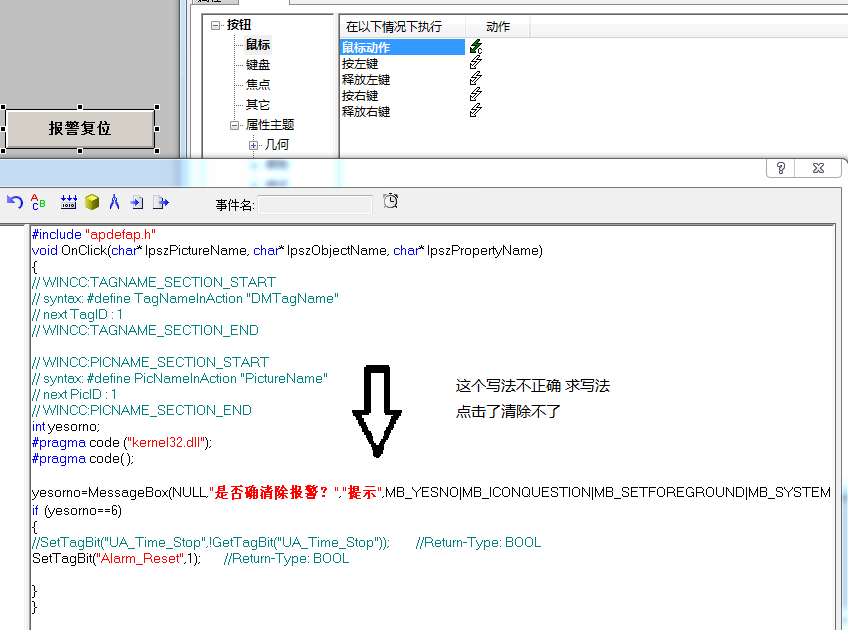Click the next TagID : 1 comment
The width and height of the screenshot is (848, 630).
click(77, 314)
